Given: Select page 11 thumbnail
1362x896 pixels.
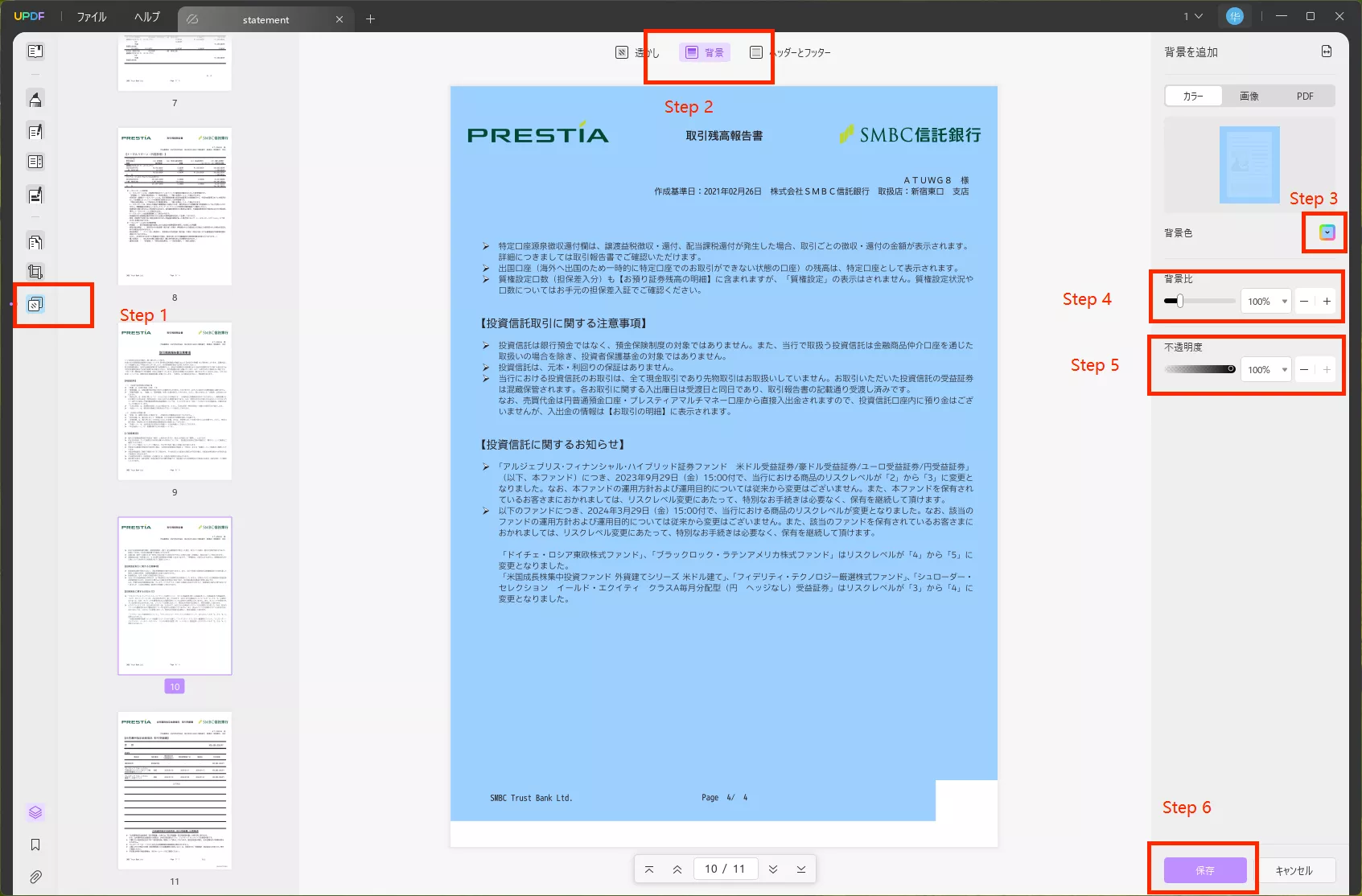Looking at the screenshot, I should point(175,790).
